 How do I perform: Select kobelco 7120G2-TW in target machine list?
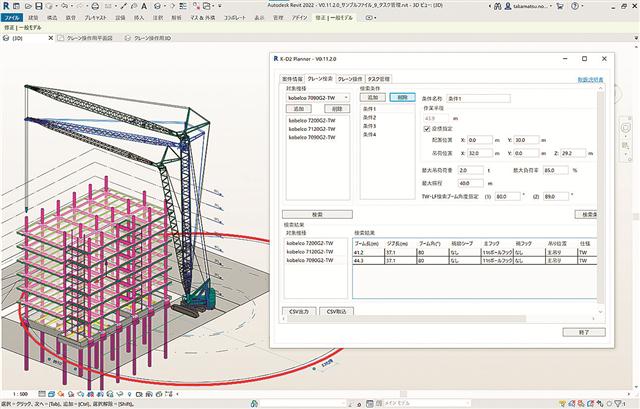pos(317,129)
